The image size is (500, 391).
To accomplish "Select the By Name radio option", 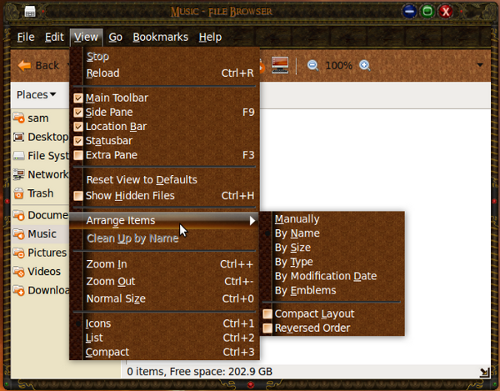I will click(332, 233).
